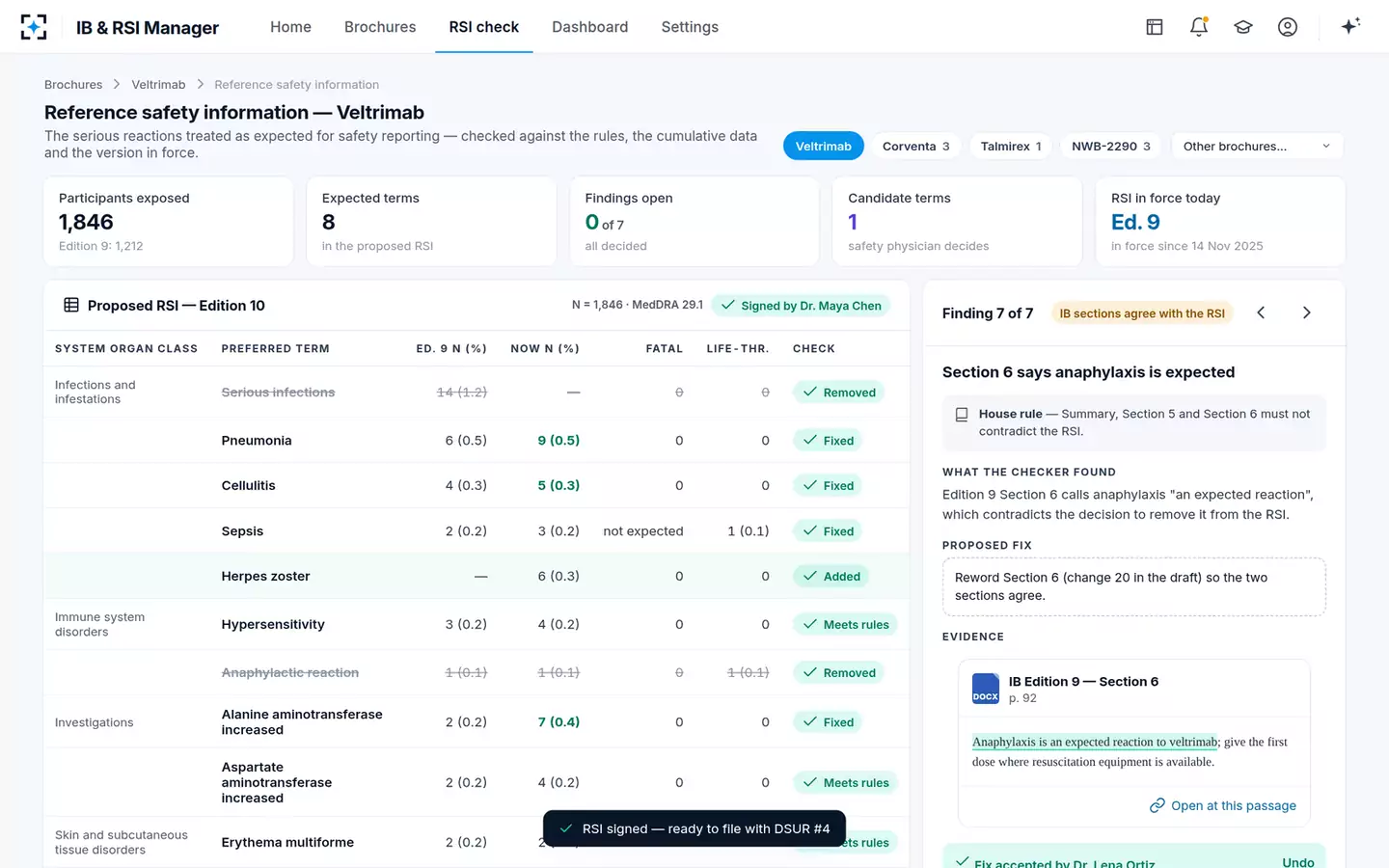
Task: Select the Herpes zoster row
Action: tap(477, 576)
